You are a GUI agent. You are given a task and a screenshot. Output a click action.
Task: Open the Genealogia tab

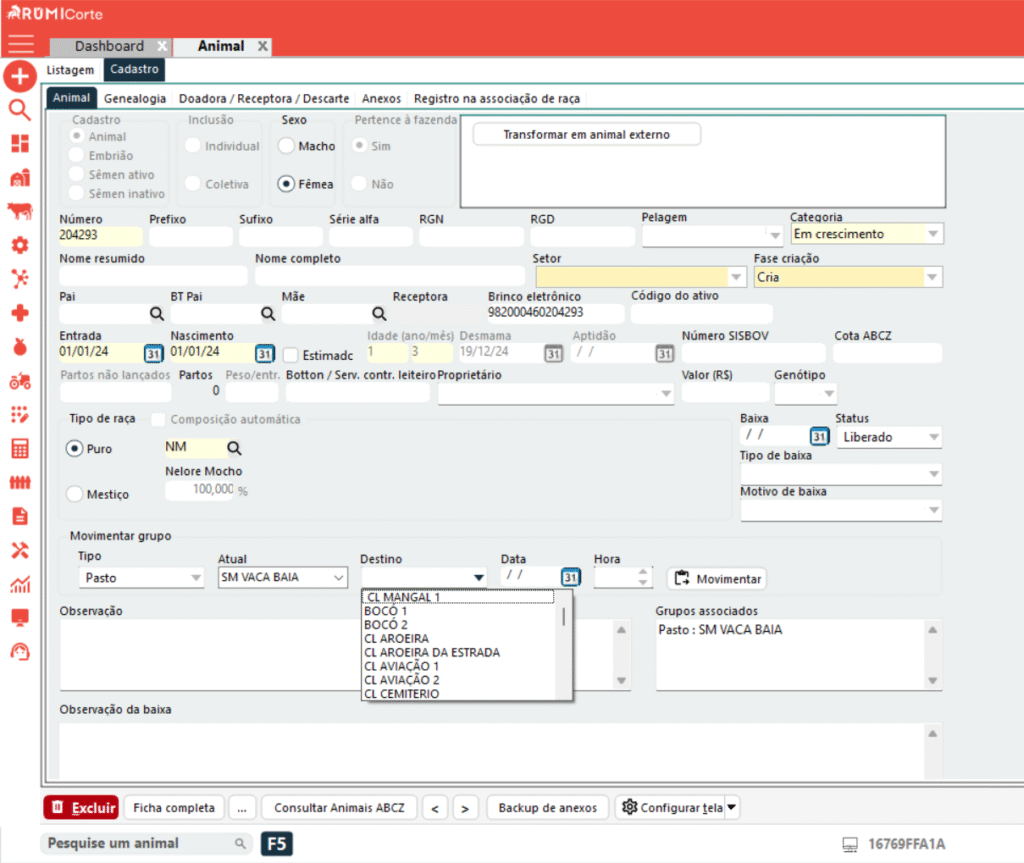(135, 99)
